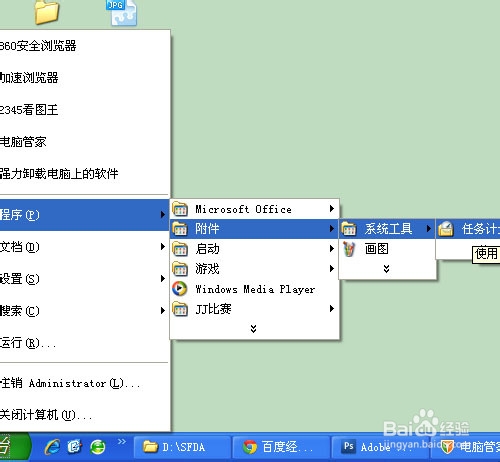Image resolution: width=500 pixels, height=462 pixels.
Task: Expand the 文档(D) submenu arrow
Action: 163,247
